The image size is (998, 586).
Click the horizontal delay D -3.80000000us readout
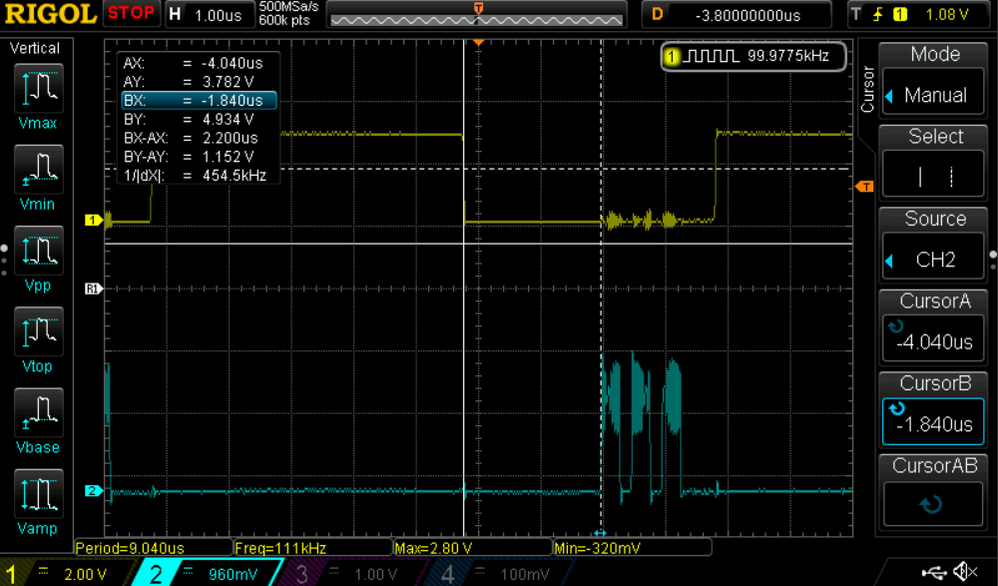pos(736,15)
